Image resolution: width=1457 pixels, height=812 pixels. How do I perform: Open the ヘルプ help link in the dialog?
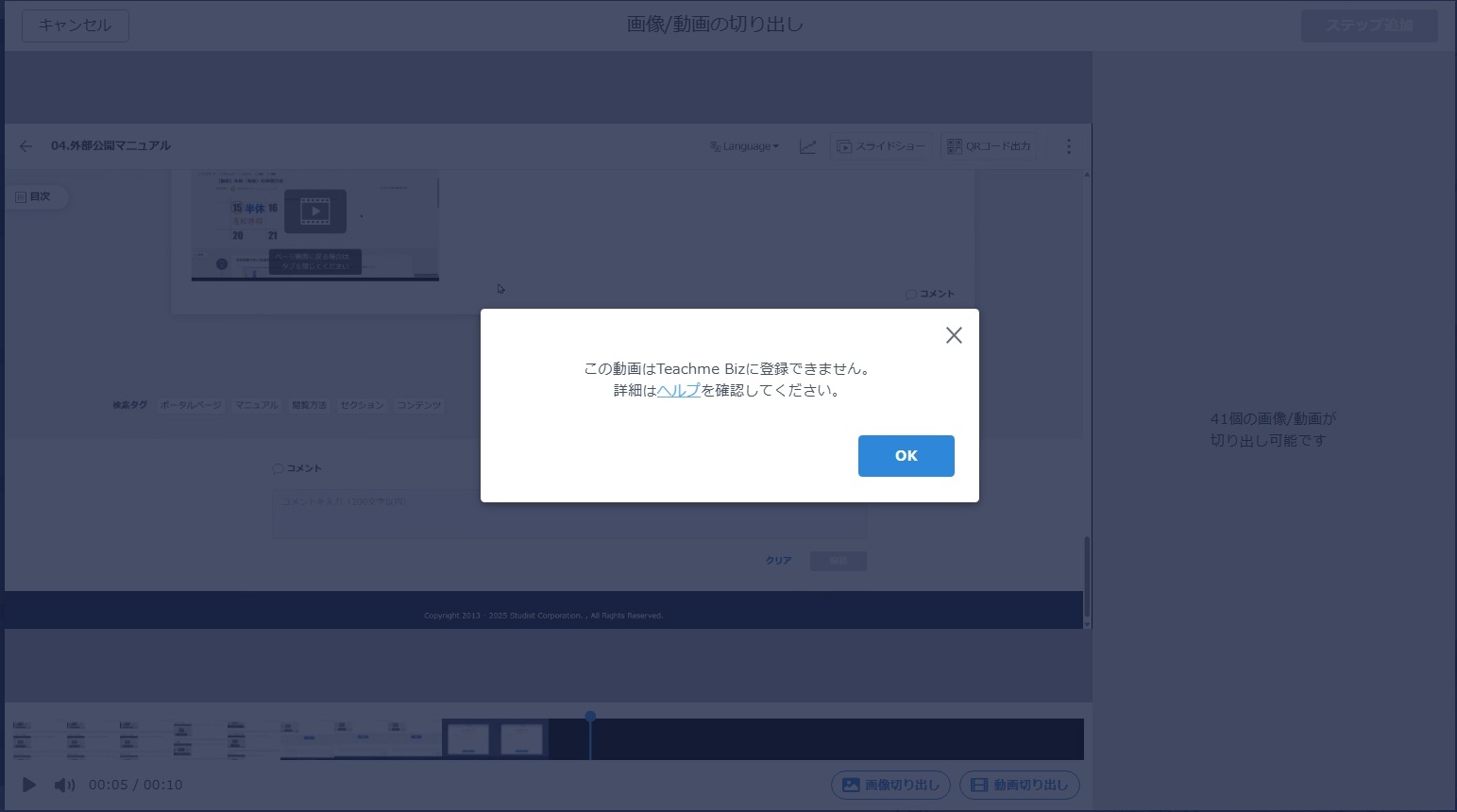pyautogui.click(x=679, y=389)
